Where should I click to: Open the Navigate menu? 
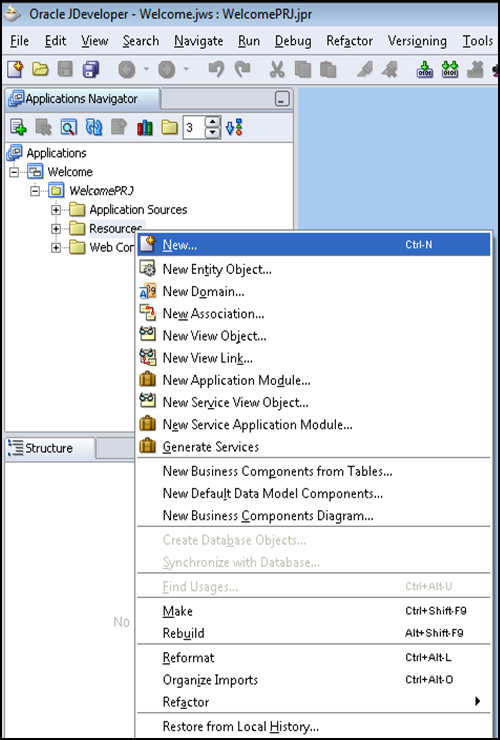coord(198,41)
